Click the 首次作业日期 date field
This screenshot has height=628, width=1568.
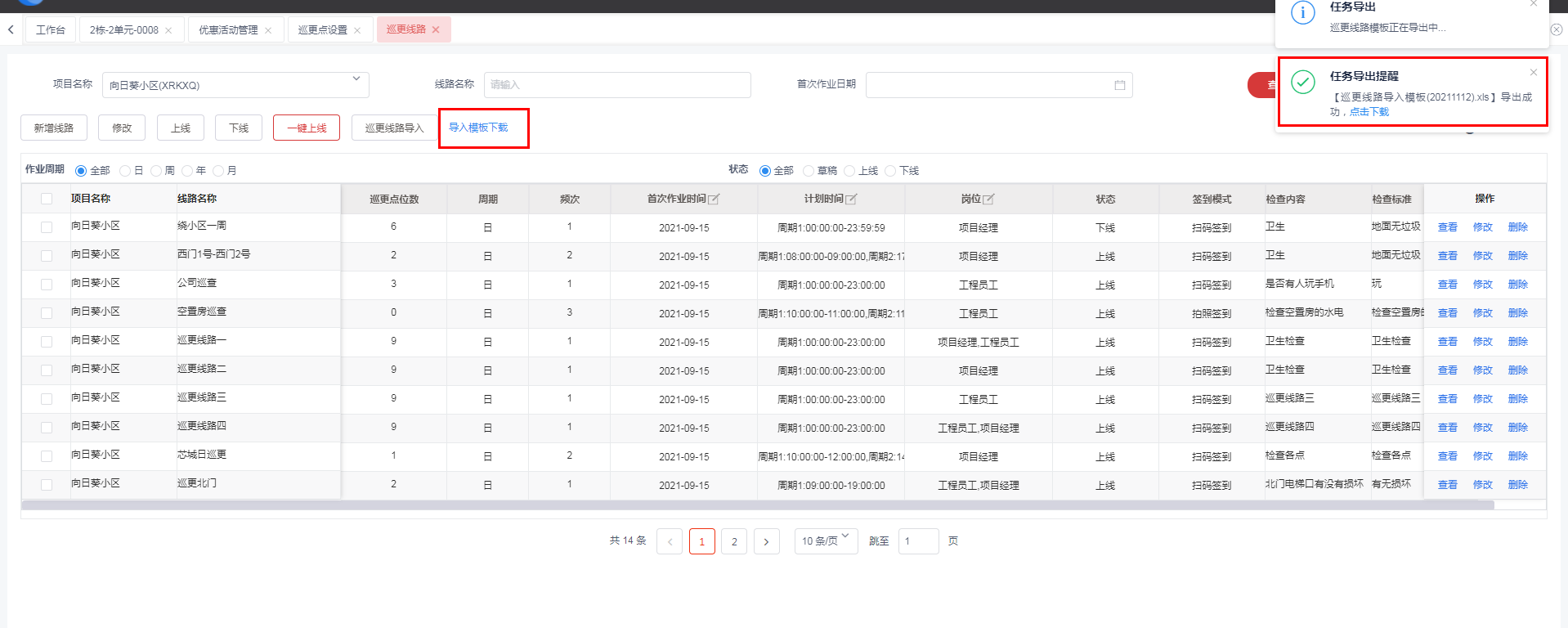[999, 85]
